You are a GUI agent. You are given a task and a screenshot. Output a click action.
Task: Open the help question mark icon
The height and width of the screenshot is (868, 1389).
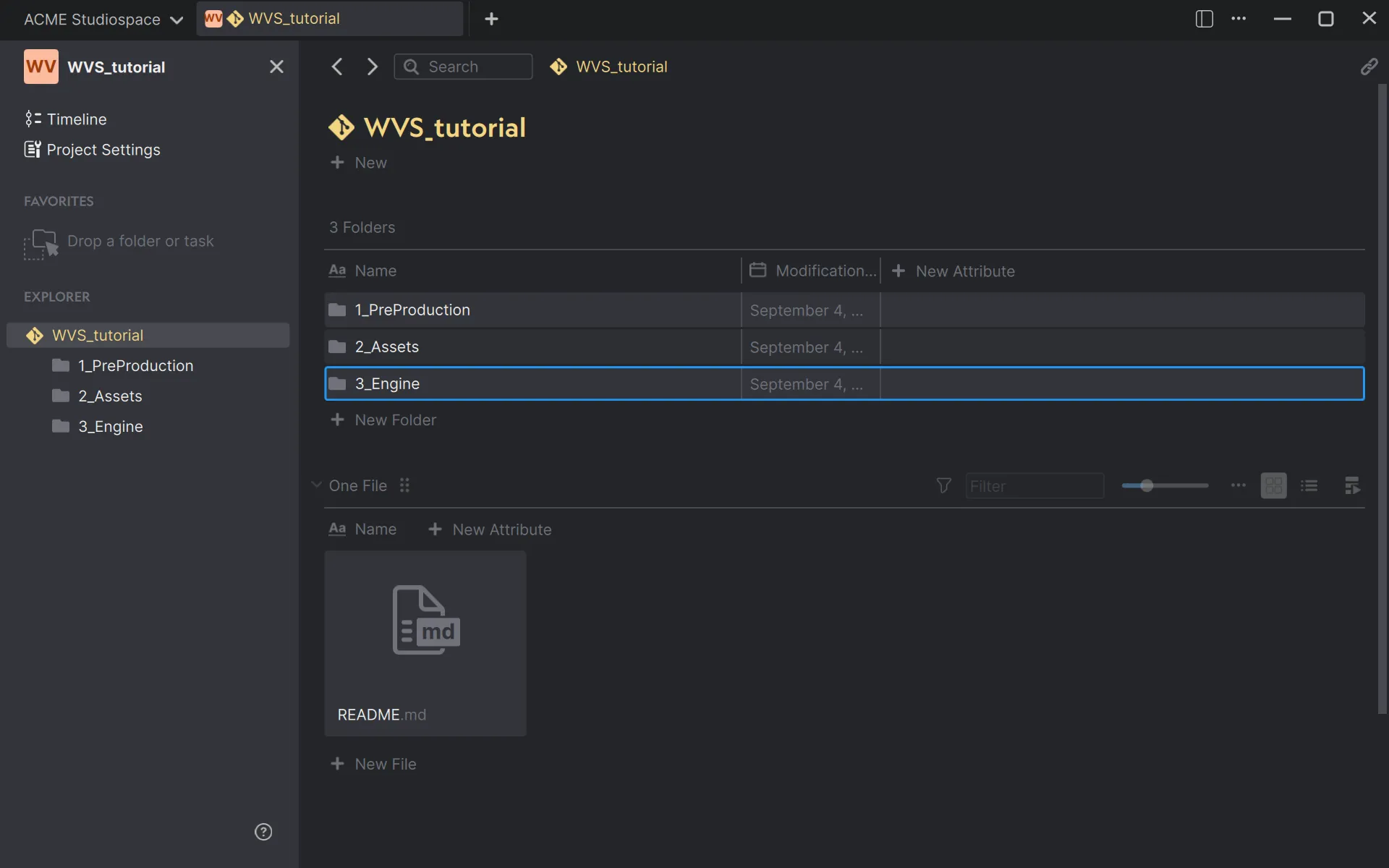click(263, 832)
